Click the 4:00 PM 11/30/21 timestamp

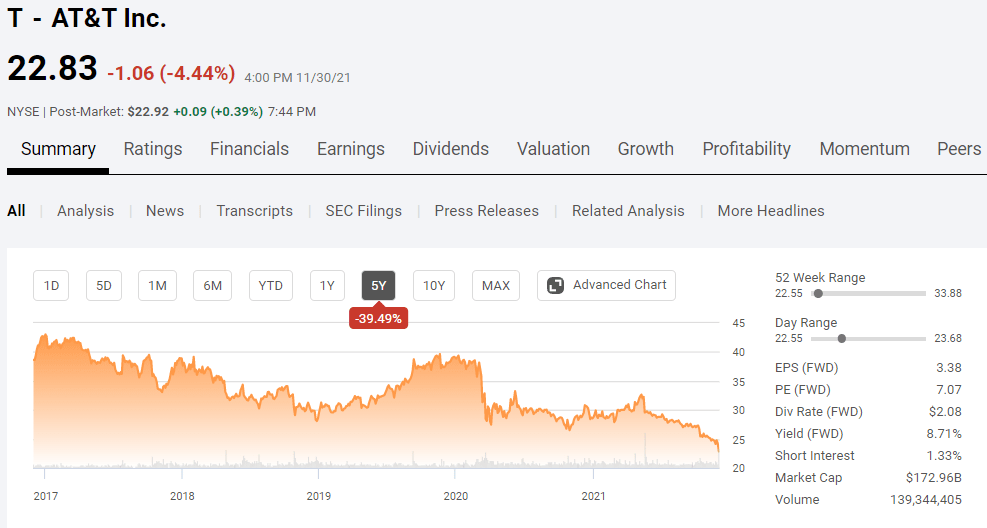[x=298, y=78]
